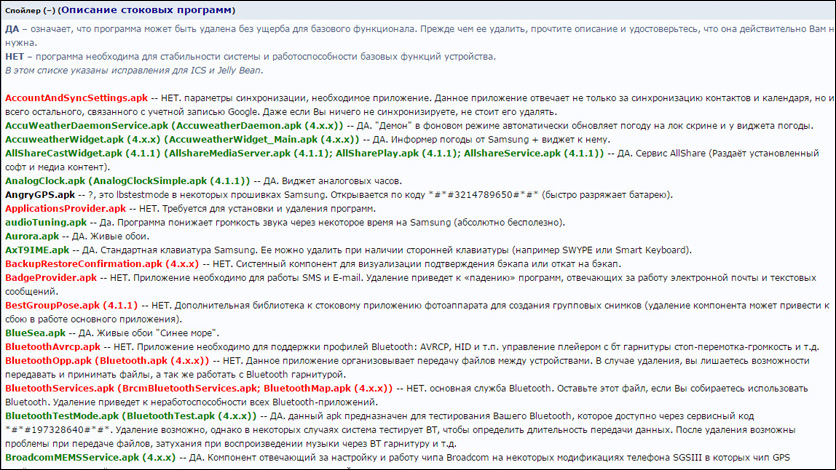Click BluetoothOpp.apk (Bluetooth.apk) entry name

coord(107,361)
